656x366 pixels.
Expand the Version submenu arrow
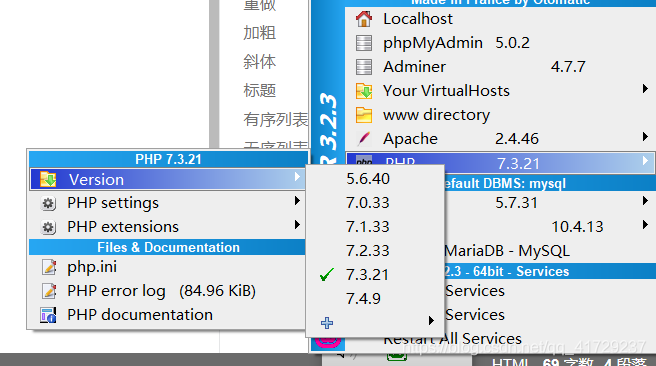coord(297,177)
